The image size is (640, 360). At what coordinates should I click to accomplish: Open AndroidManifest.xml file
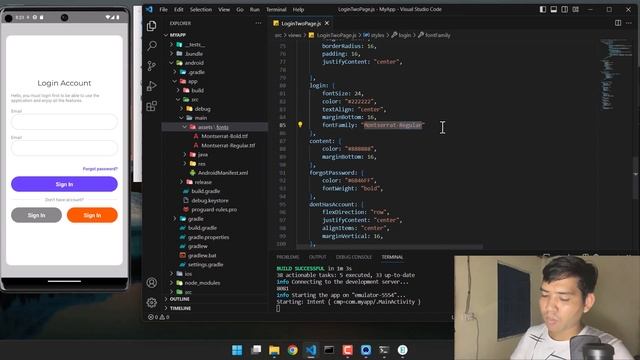click(222, 173)
